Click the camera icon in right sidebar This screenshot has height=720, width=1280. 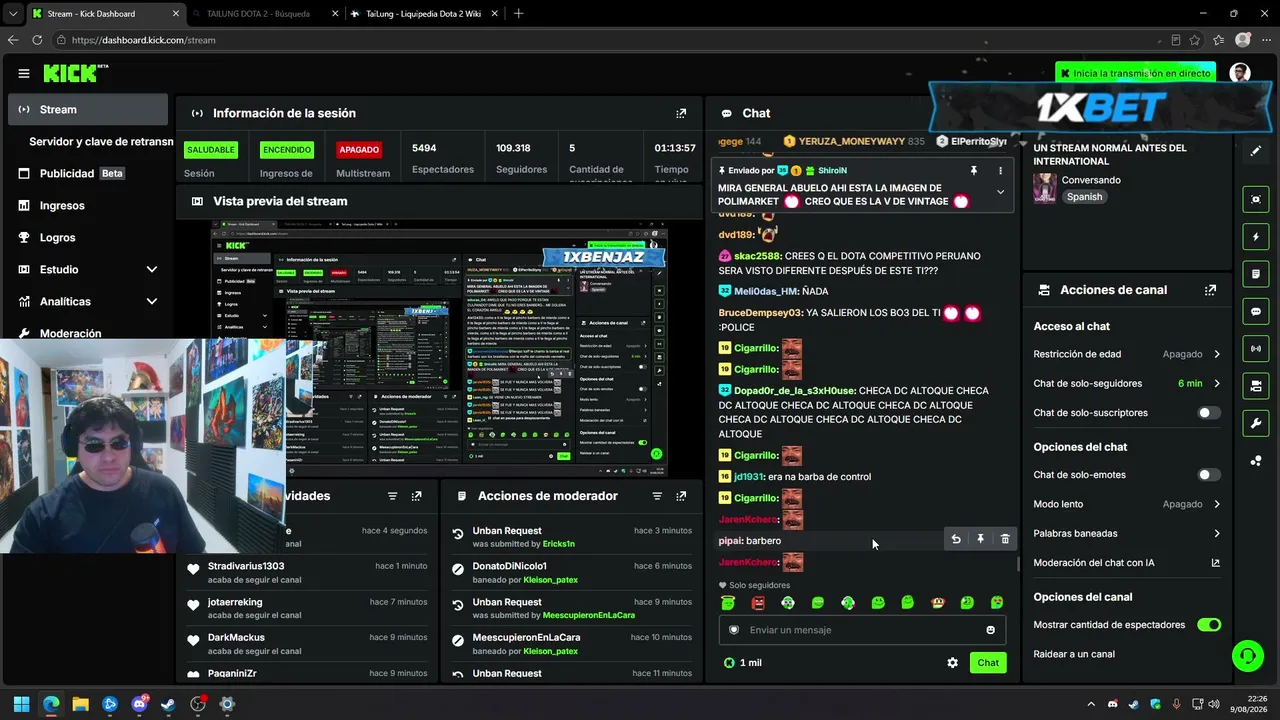point(1256,386)
